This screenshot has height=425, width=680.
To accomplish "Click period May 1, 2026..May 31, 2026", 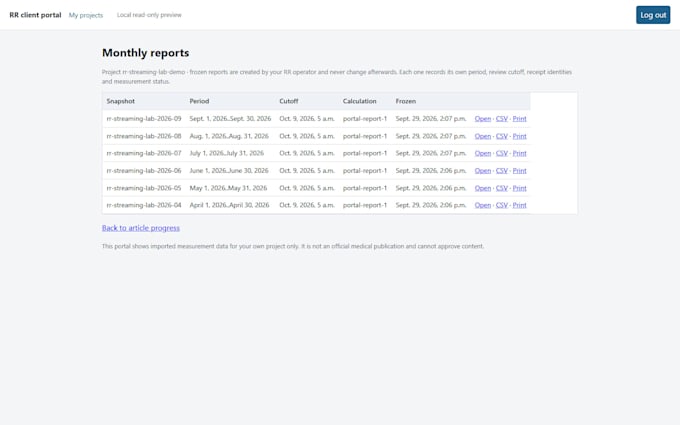I will 228,188.
